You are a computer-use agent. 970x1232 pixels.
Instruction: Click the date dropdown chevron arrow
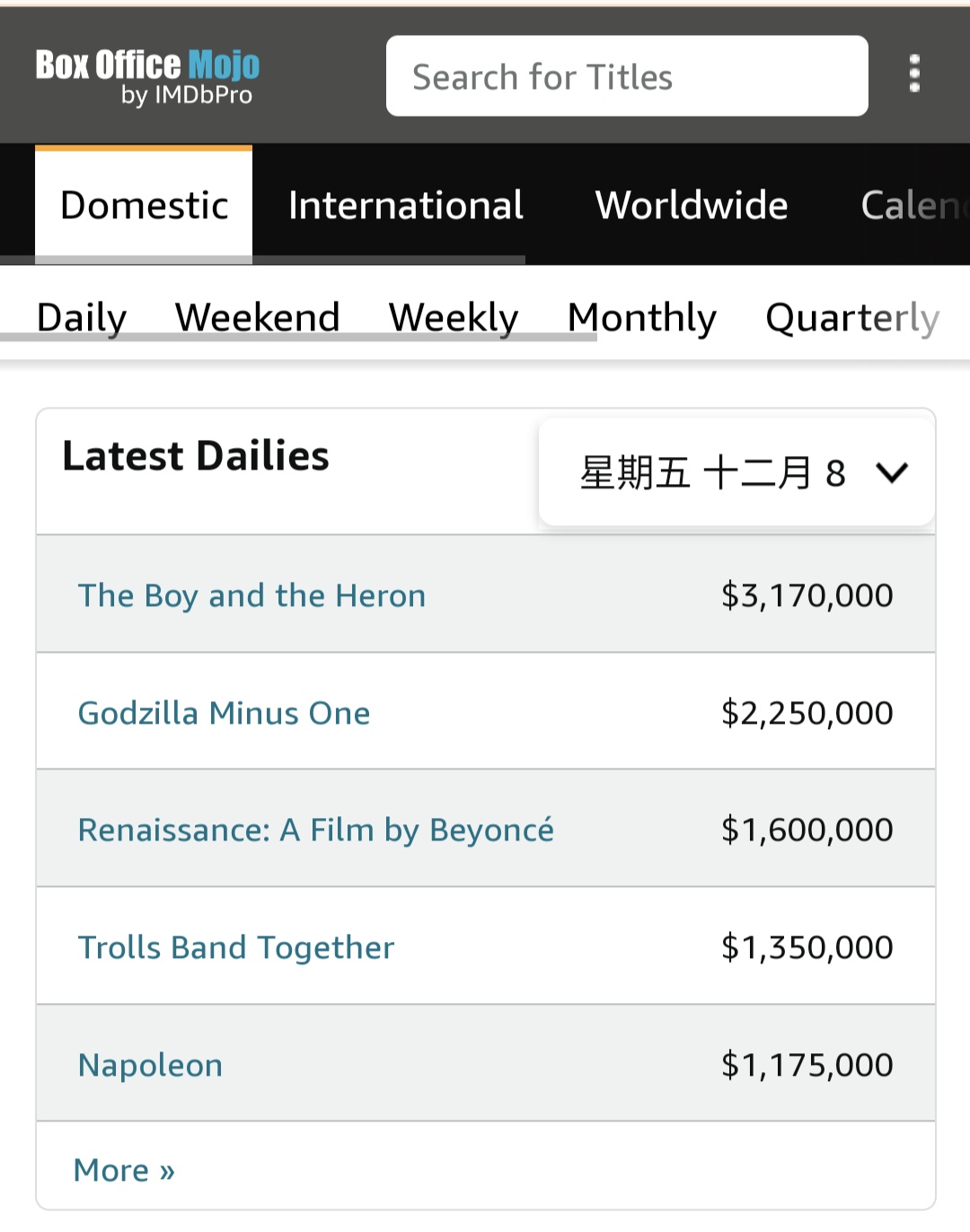tap(892, 472)
